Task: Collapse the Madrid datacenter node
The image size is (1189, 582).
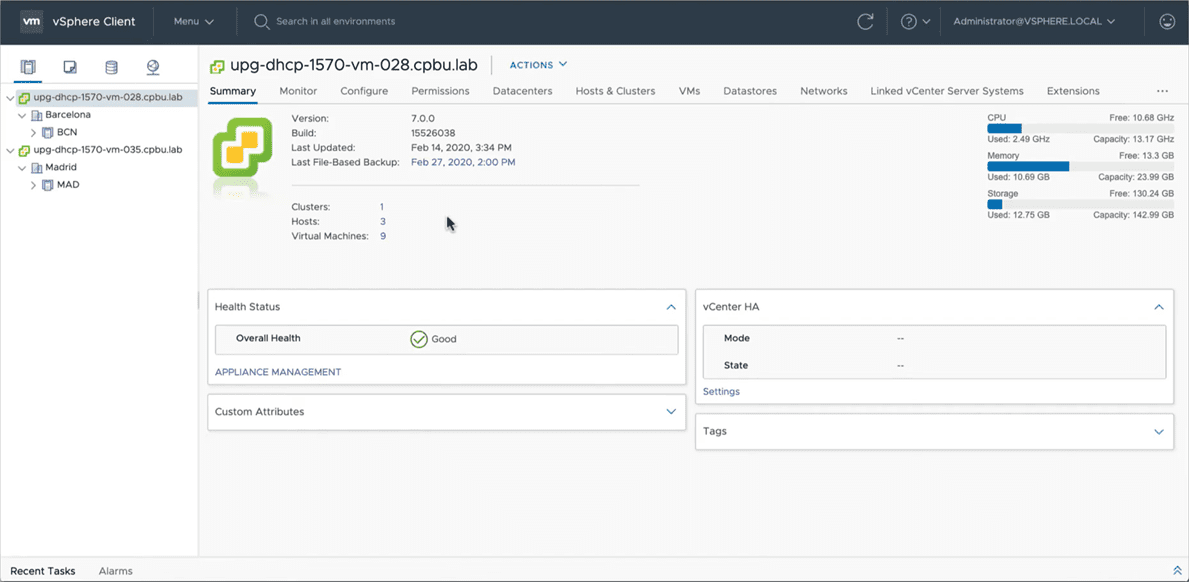Action: (22, 168)
